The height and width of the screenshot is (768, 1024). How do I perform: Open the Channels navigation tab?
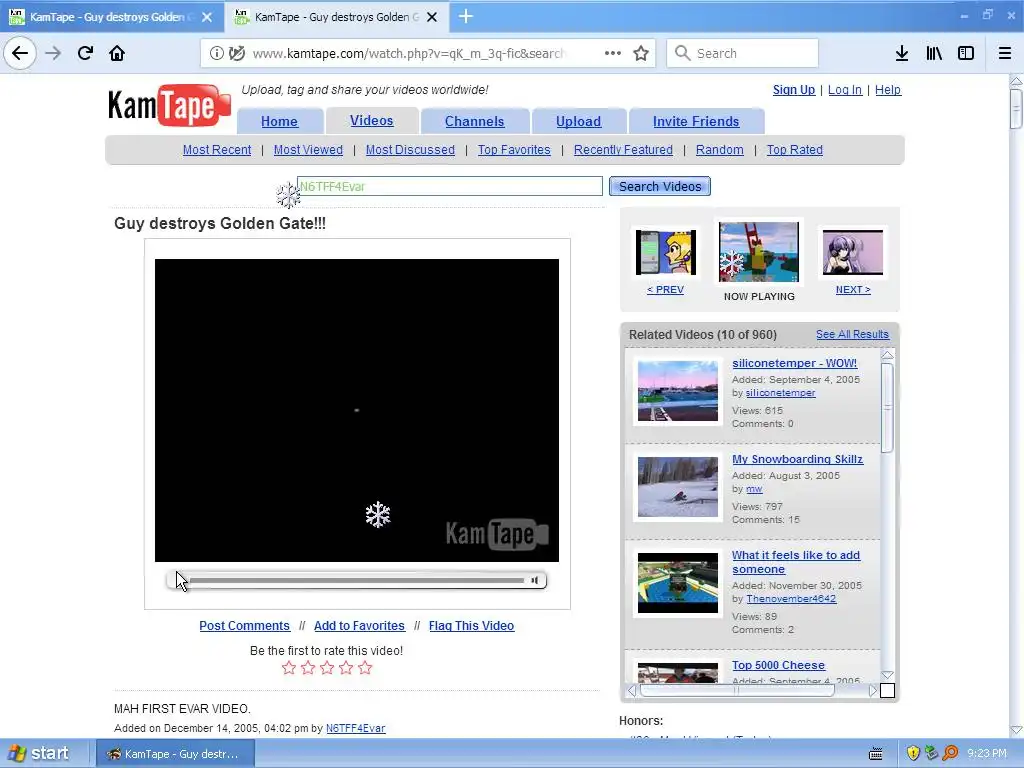(x=475, y=121)
